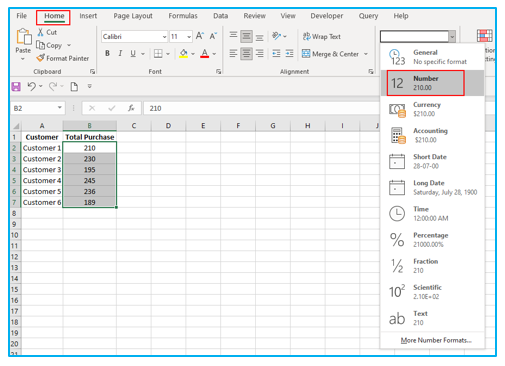Expand the Copy options arrow

point(69,45)
